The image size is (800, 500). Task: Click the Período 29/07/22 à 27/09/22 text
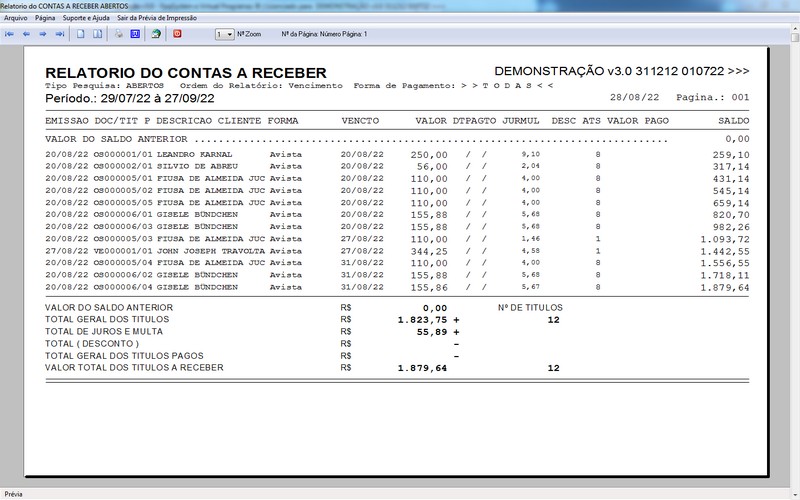[x=130, y=98]
